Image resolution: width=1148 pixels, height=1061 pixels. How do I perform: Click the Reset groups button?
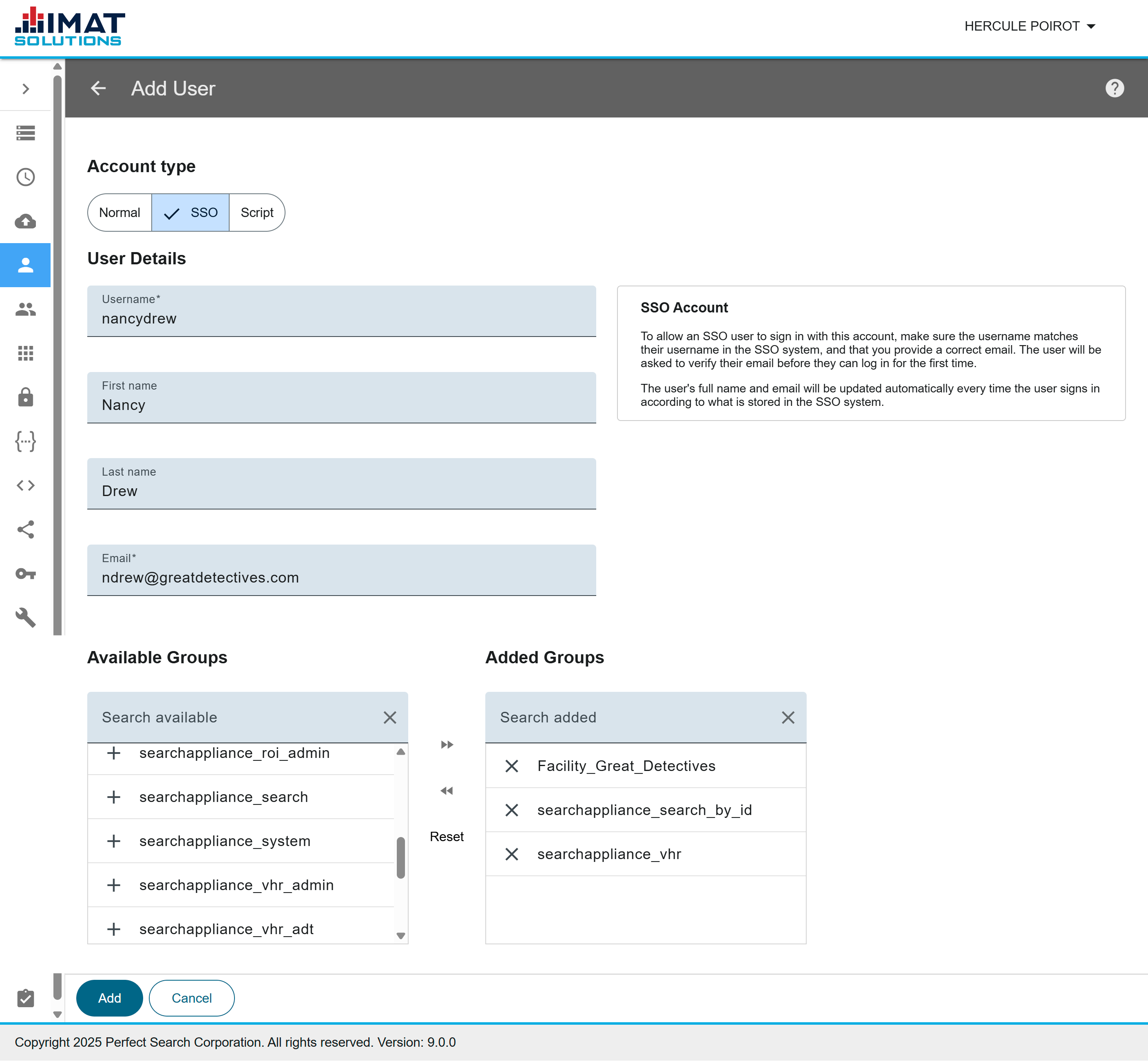tap(447, 837)
